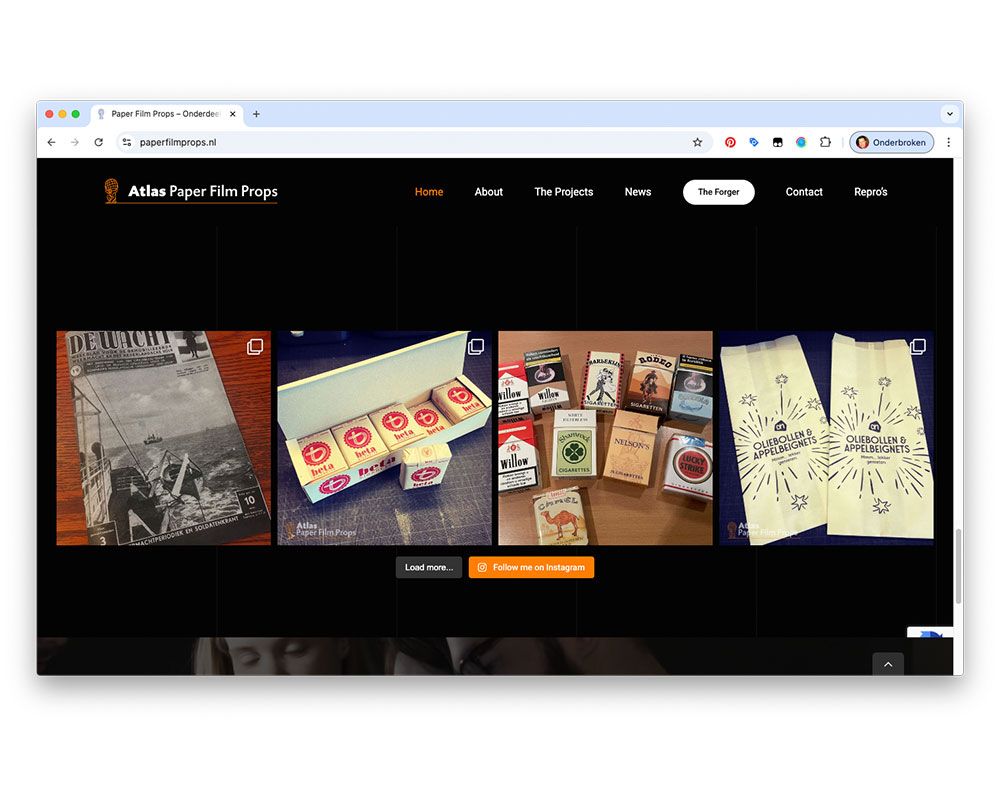The width and height of the screenshot is (1000, 800).
Task: Click The Forger button in navigation
Action: (x=718, y=192)
